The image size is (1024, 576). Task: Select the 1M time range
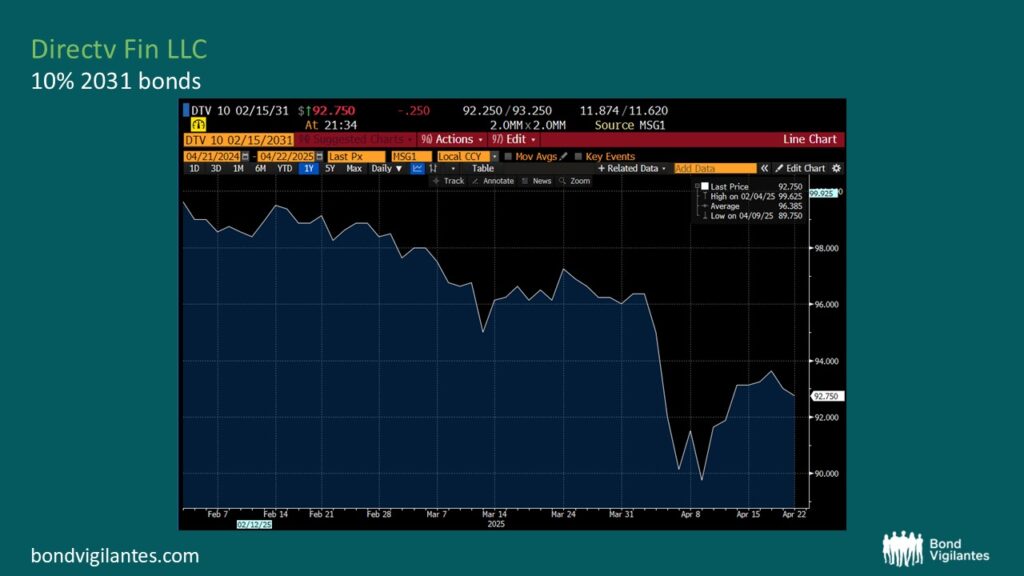click(x=238, y=168)
